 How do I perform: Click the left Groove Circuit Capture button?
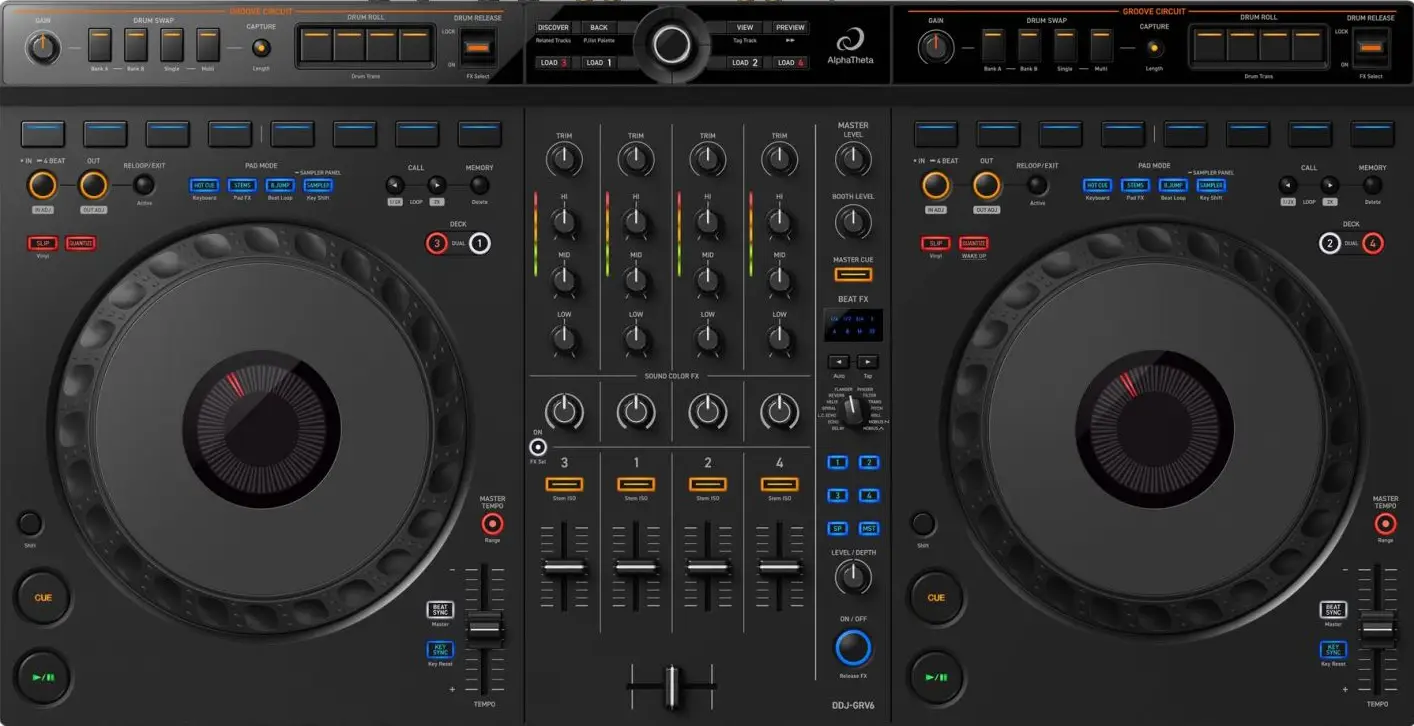pyautogui.click(x=261, y=47)
